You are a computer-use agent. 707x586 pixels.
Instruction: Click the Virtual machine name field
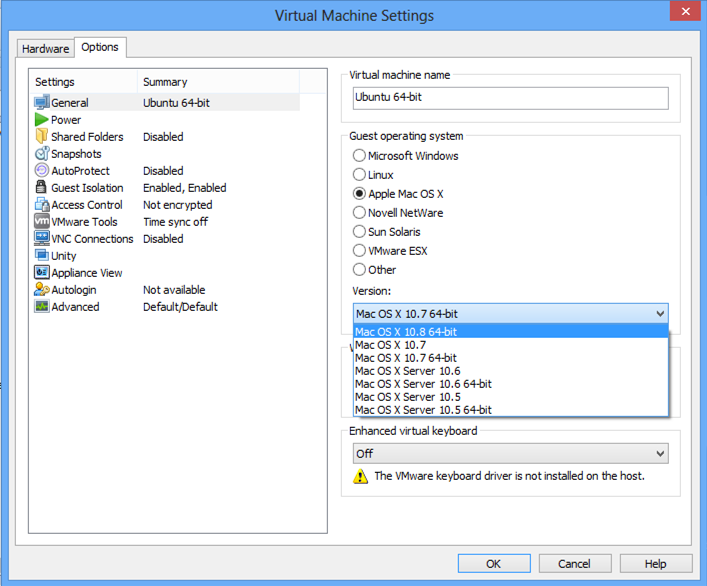click(x=510, y=98)
